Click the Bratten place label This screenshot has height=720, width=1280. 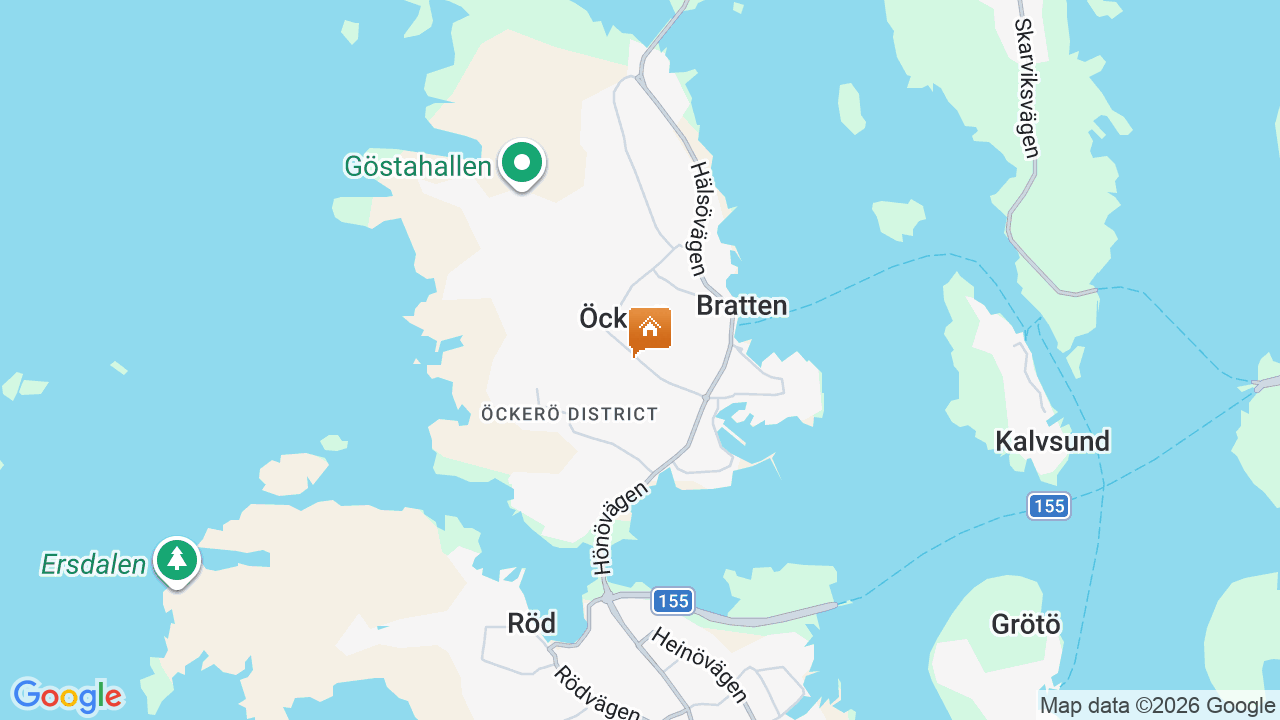pos(742,306)
